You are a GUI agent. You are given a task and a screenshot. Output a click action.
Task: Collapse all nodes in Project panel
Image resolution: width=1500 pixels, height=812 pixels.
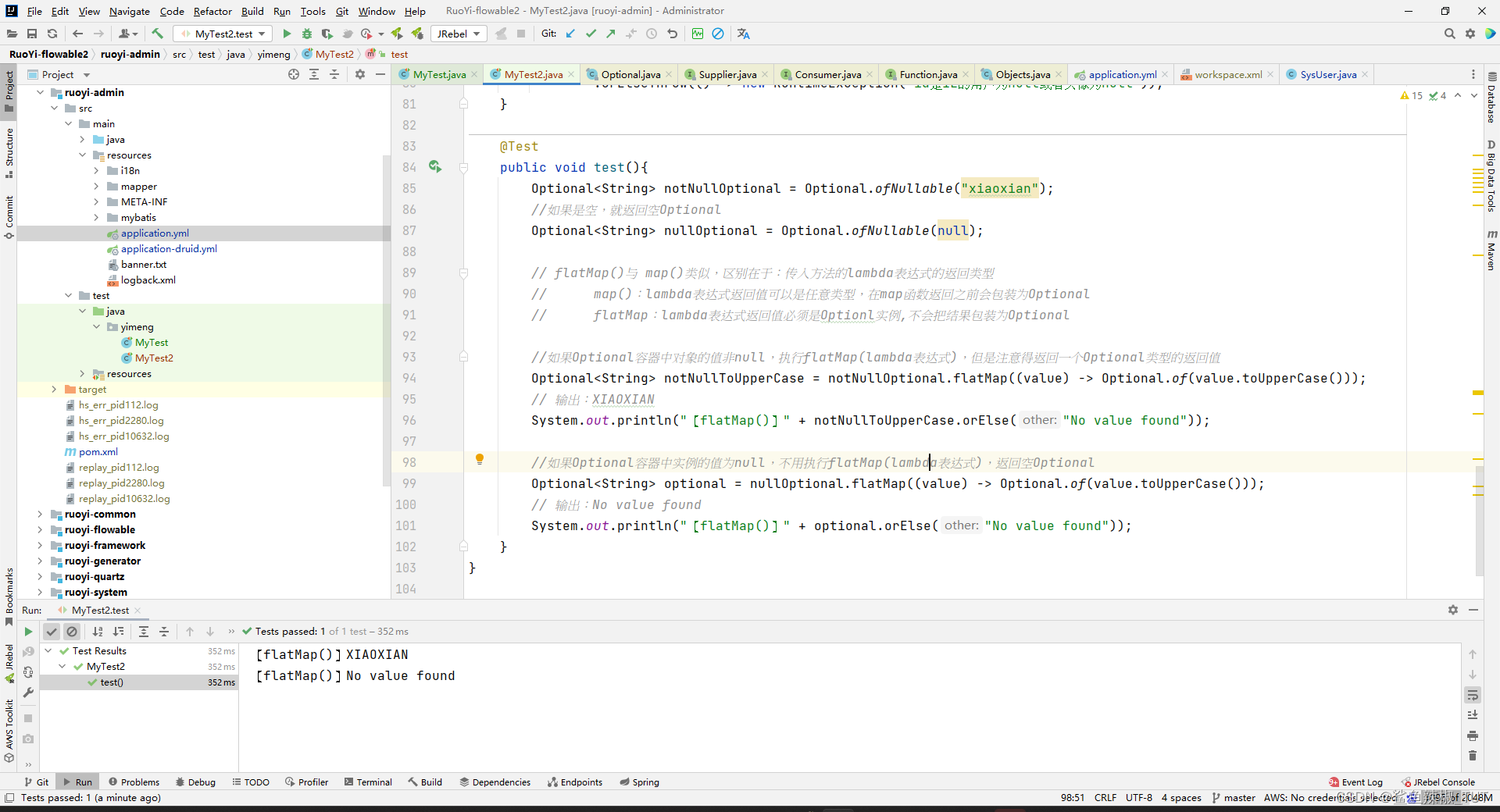pos(334,74)
